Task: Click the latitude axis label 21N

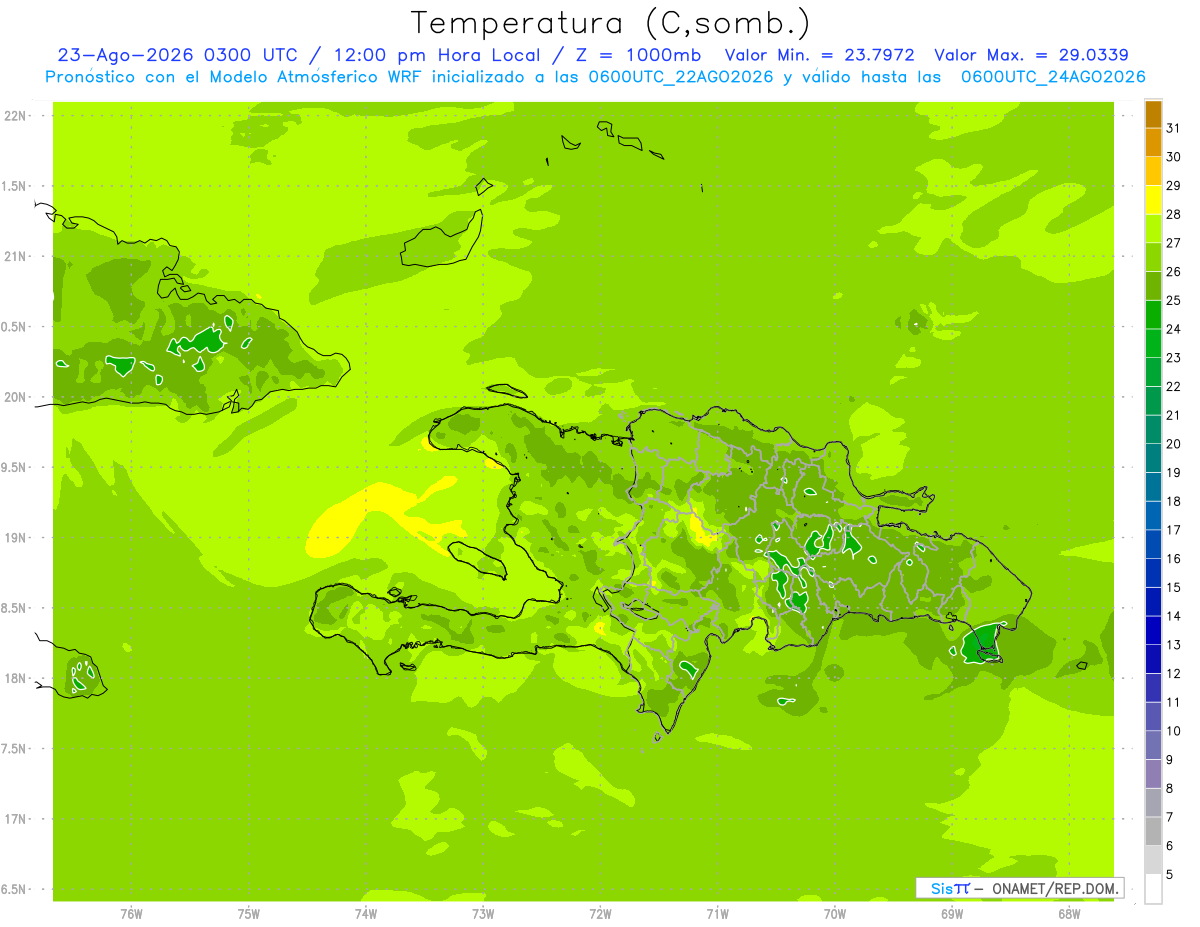Action: coord(17,256)
